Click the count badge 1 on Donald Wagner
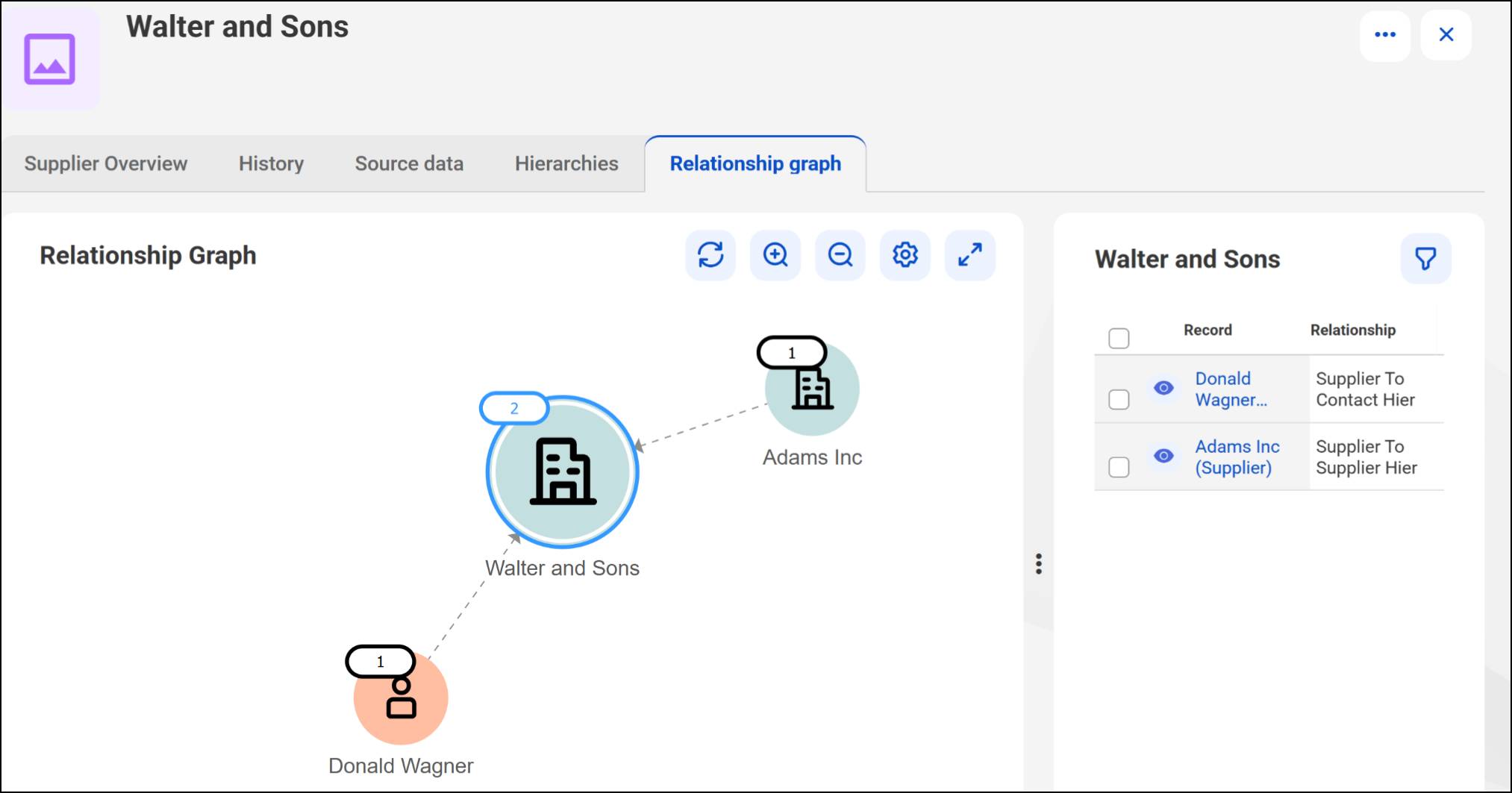1512x793 pixels. (380, 662)
